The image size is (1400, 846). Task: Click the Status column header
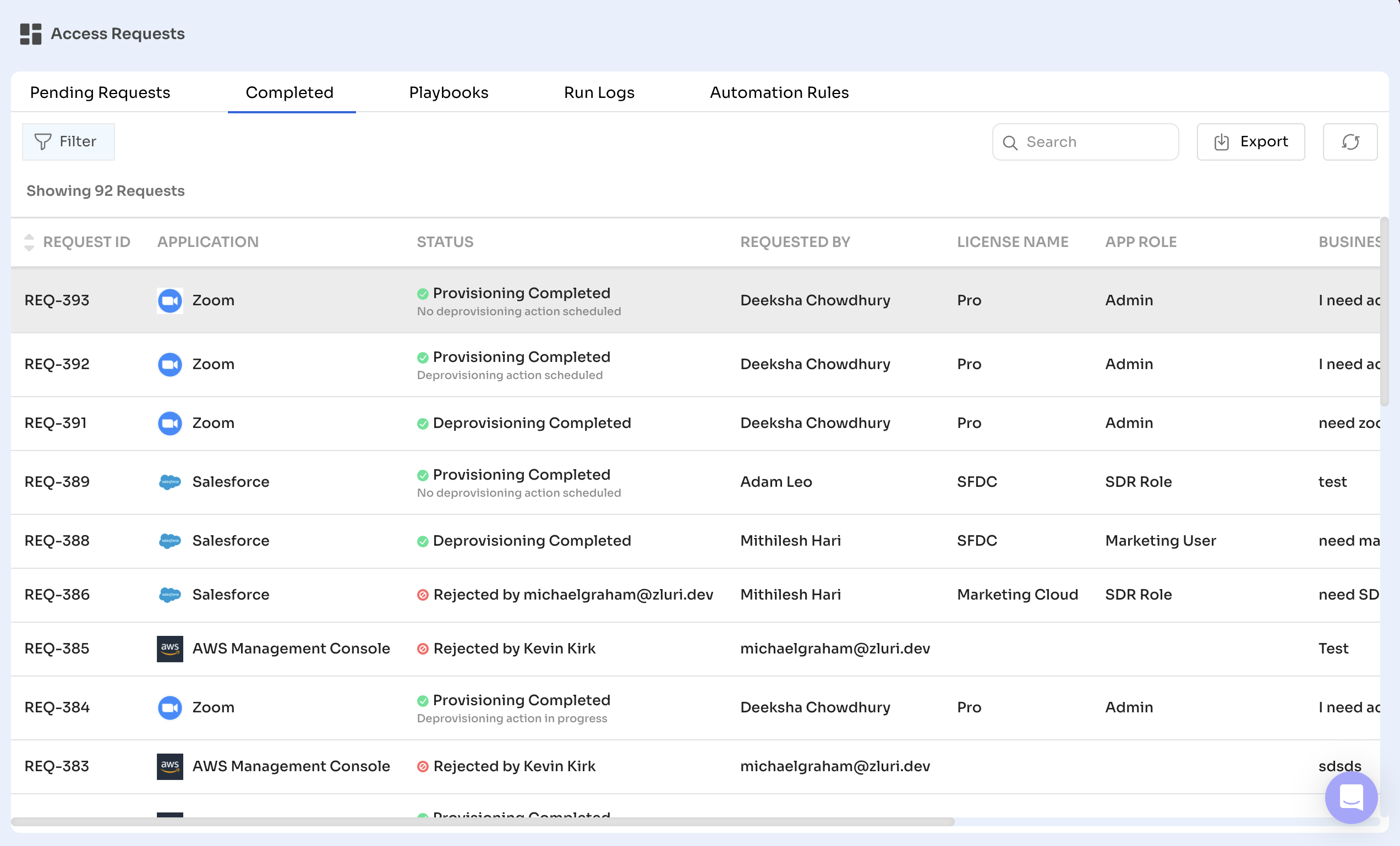tap(445, 242)
